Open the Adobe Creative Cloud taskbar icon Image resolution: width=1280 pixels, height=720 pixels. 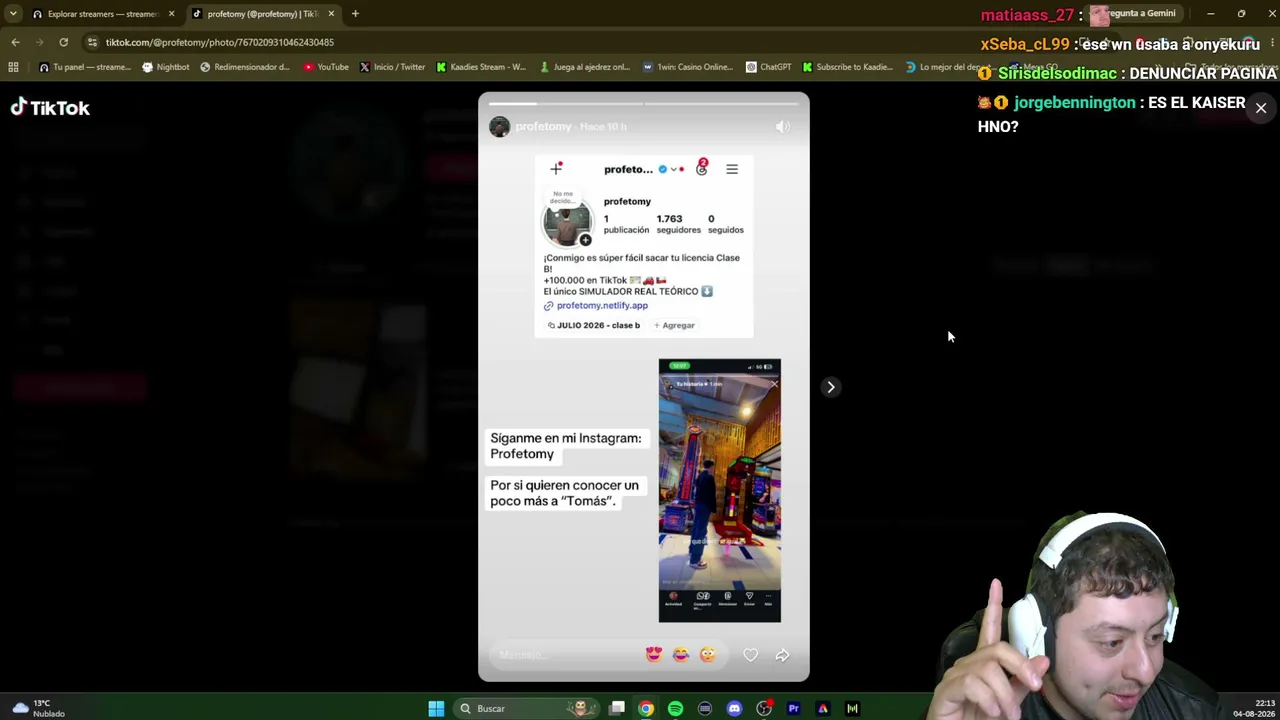tap(823, 708)
